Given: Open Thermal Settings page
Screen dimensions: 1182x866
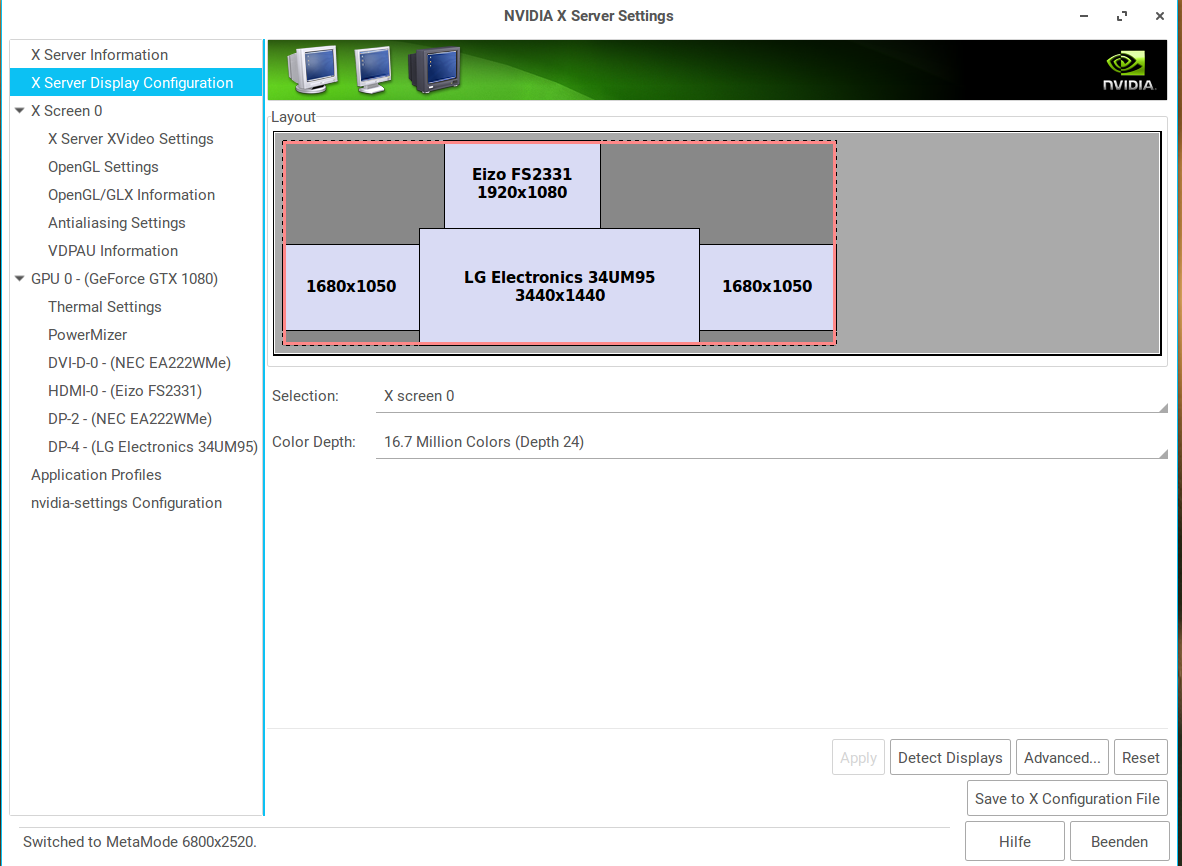Looking at the screenshot, I should [x=104, y=307].
